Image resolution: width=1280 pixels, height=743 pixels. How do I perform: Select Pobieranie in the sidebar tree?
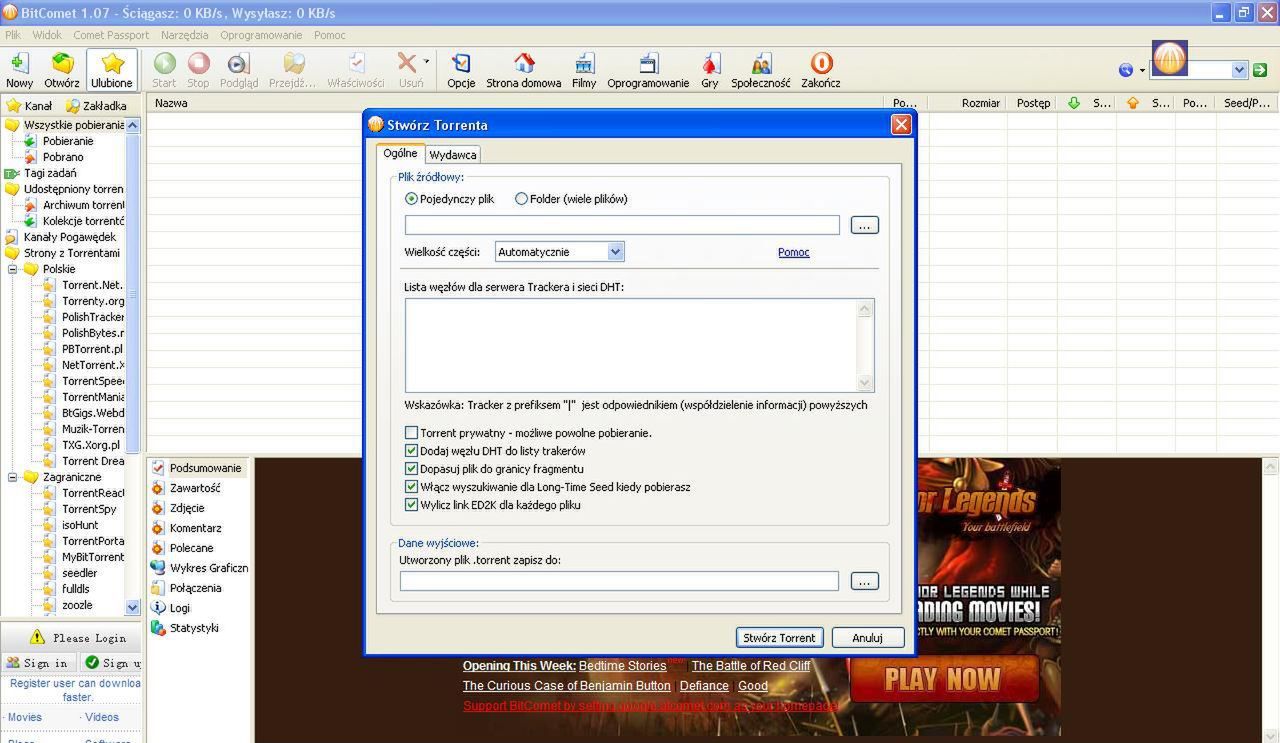tap(67, 141)
